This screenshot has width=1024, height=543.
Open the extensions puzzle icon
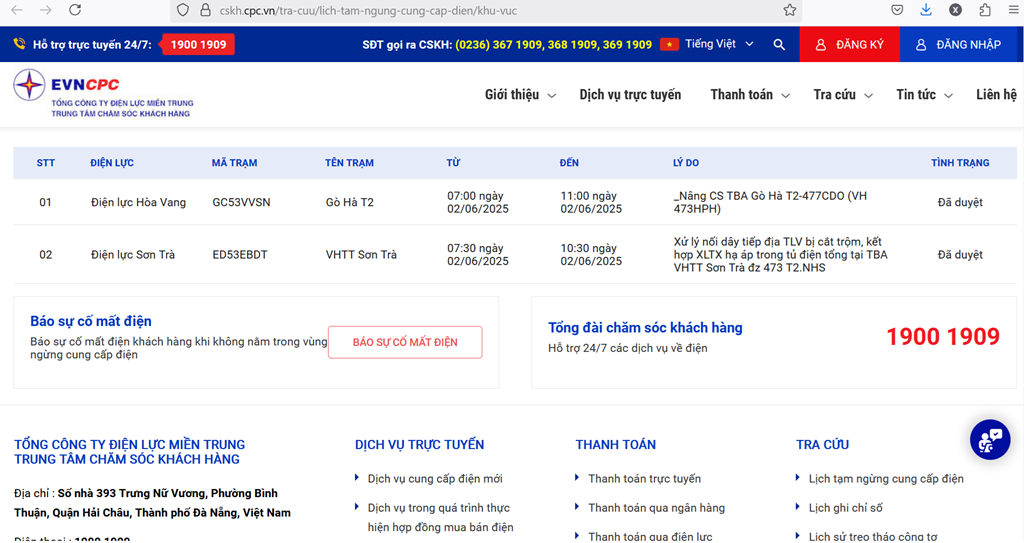985,10
